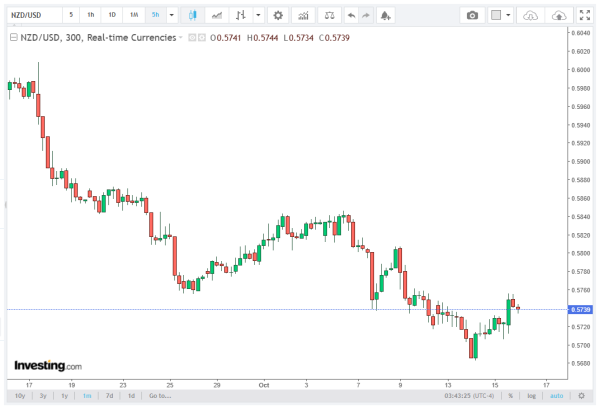Click the indicators icon in toolbar

pyautogui.click(x=216, y=16)
